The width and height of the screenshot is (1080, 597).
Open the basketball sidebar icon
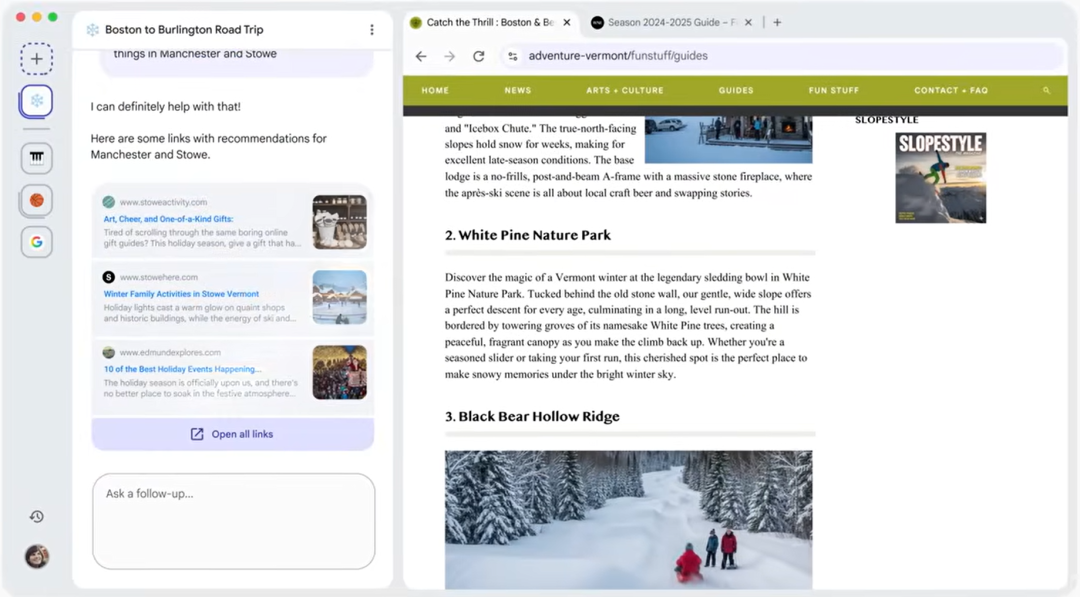(x=36, y=200)
